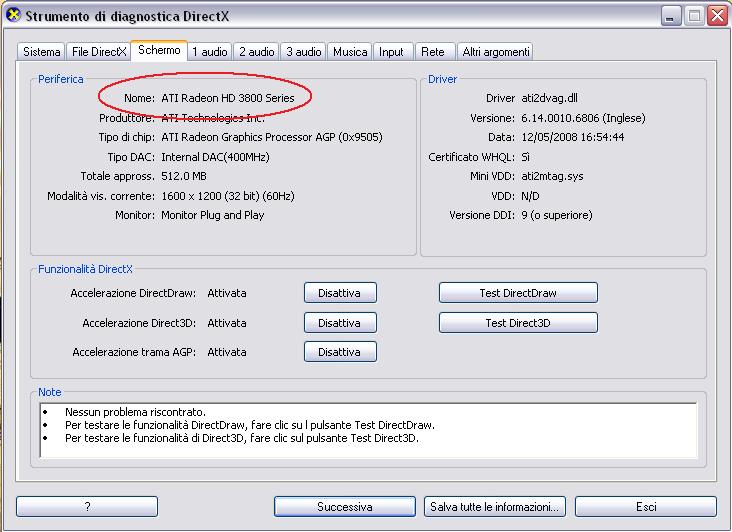Click the Accelerazione DirectDraw status Attivata

click(x=227, y=293)
